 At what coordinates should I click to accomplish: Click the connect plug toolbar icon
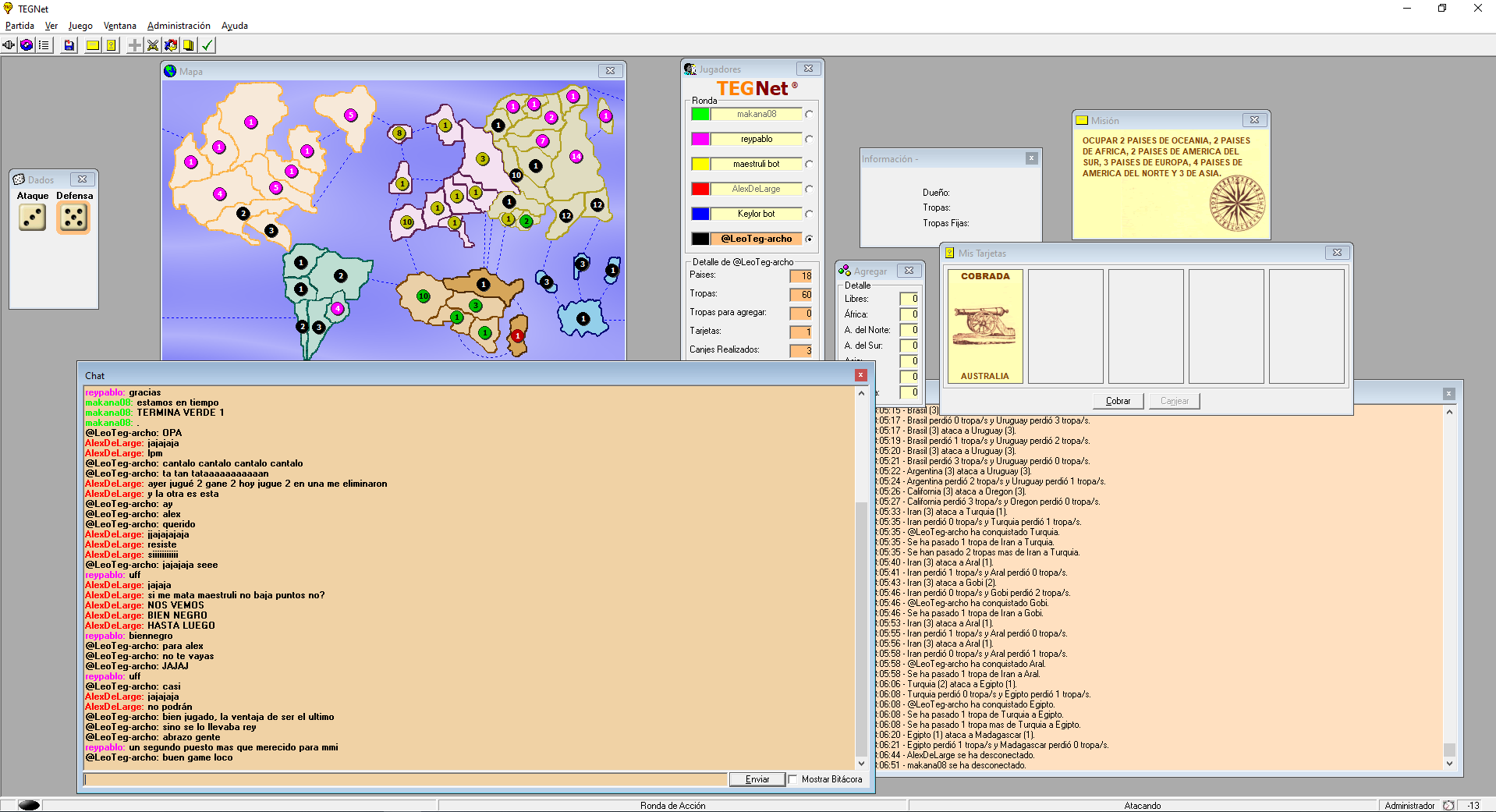(9, 45)
